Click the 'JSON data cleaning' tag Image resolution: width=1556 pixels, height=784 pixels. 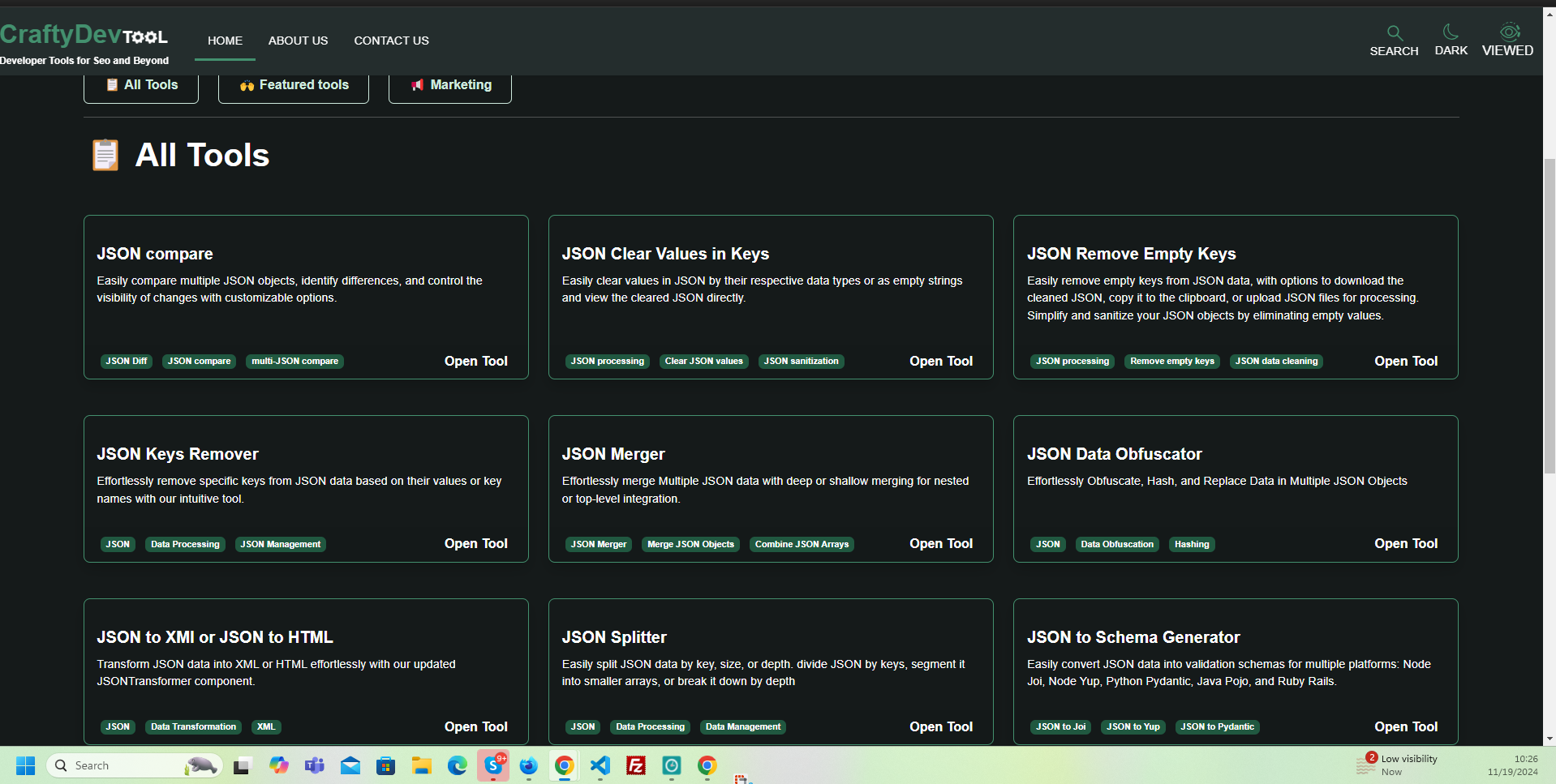(x=1276, y=362)
